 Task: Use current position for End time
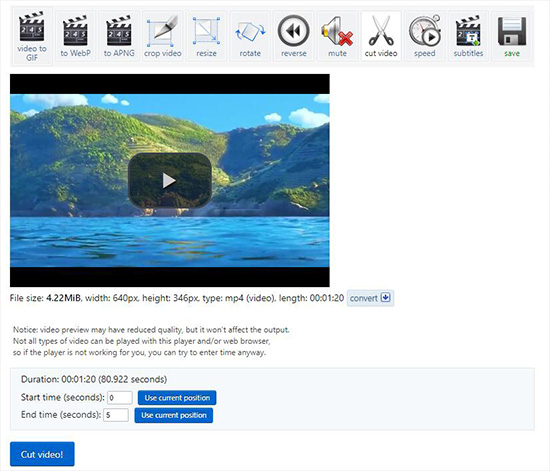[174, 415]
